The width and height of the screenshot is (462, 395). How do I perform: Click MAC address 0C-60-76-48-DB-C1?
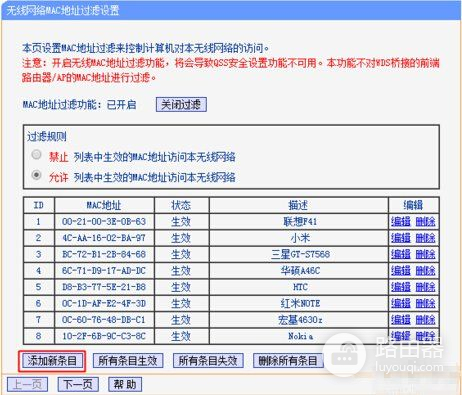[x=104, y=320]
